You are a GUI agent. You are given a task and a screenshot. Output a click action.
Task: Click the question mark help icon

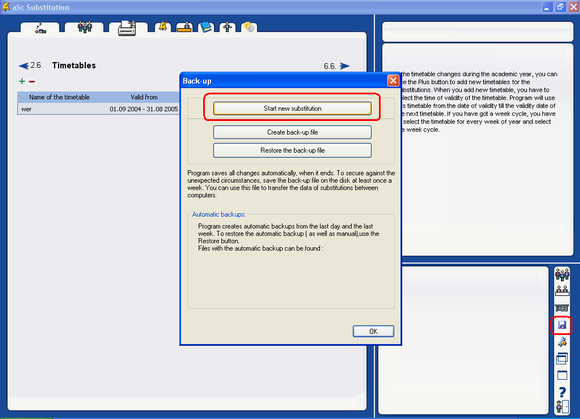tap(562, 392)
